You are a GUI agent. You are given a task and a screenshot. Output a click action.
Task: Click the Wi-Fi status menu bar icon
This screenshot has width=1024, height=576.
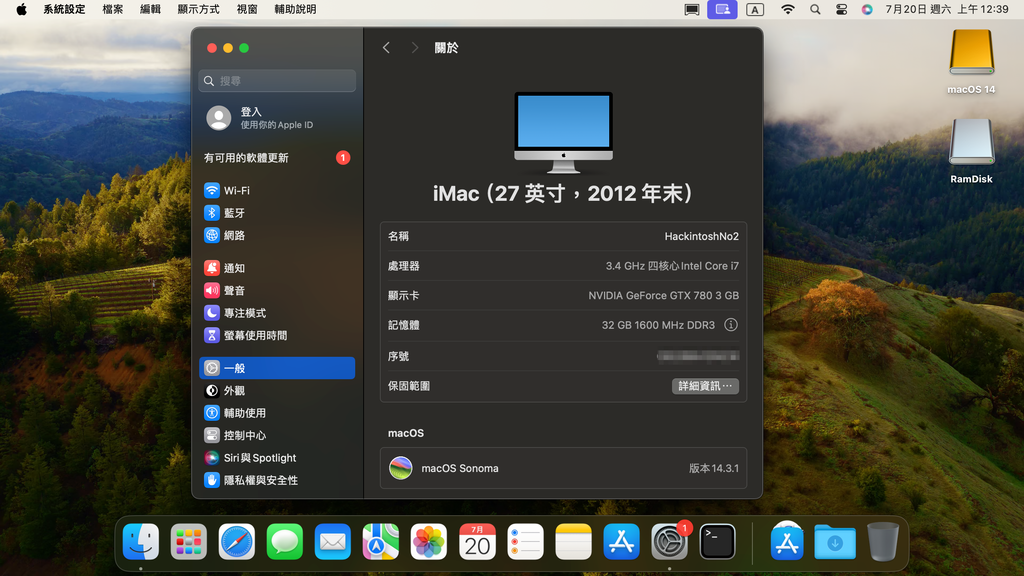click(x=788, y=9)
